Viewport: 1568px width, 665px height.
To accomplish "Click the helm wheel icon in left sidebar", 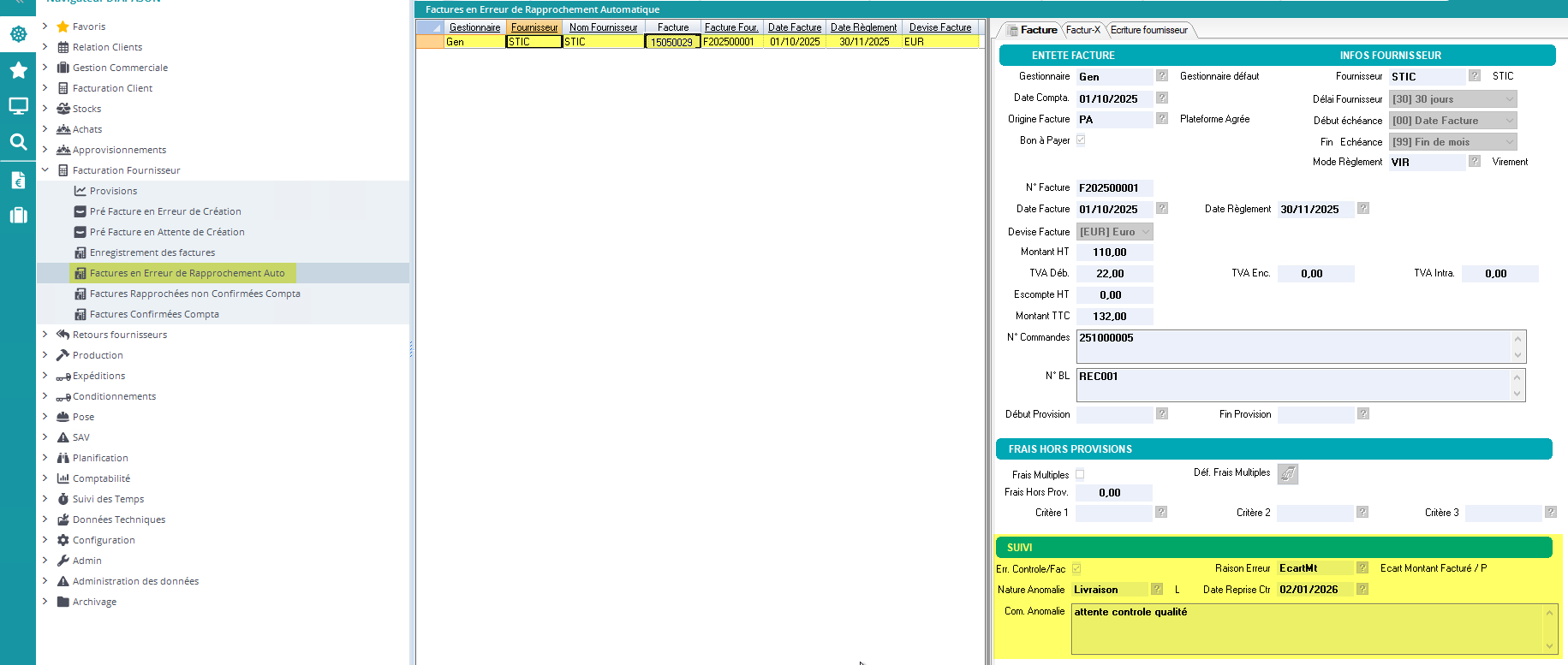I will pyautogui.click(x=18, y=34).
